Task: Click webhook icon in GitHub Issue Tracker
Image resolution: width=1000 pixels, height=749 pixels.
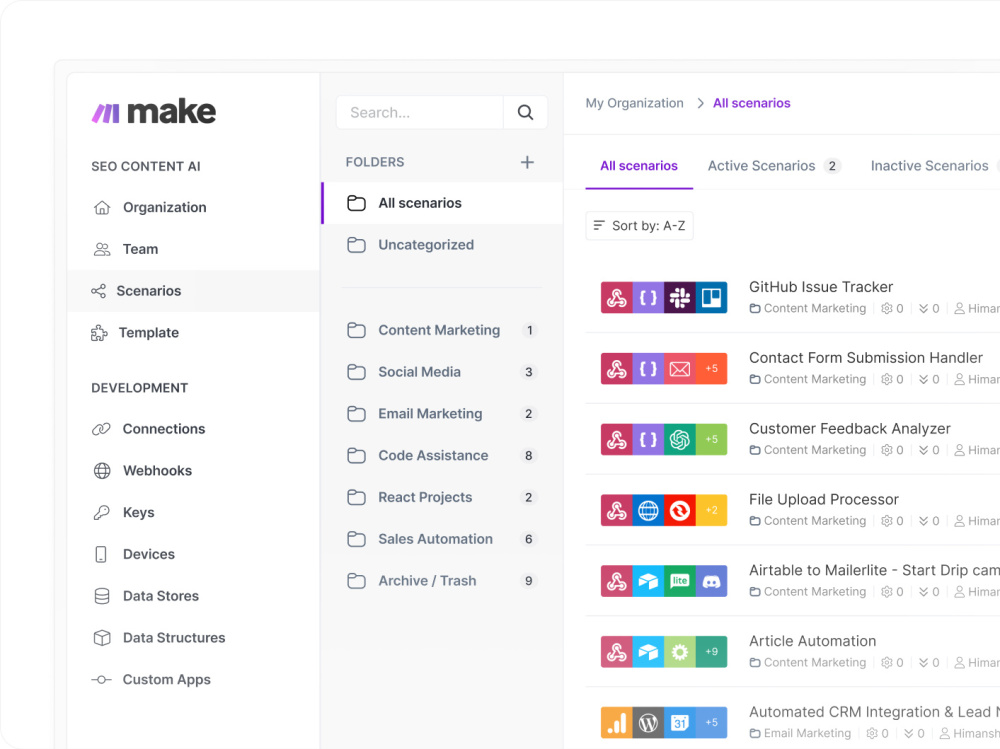Action: pos(616,297)
